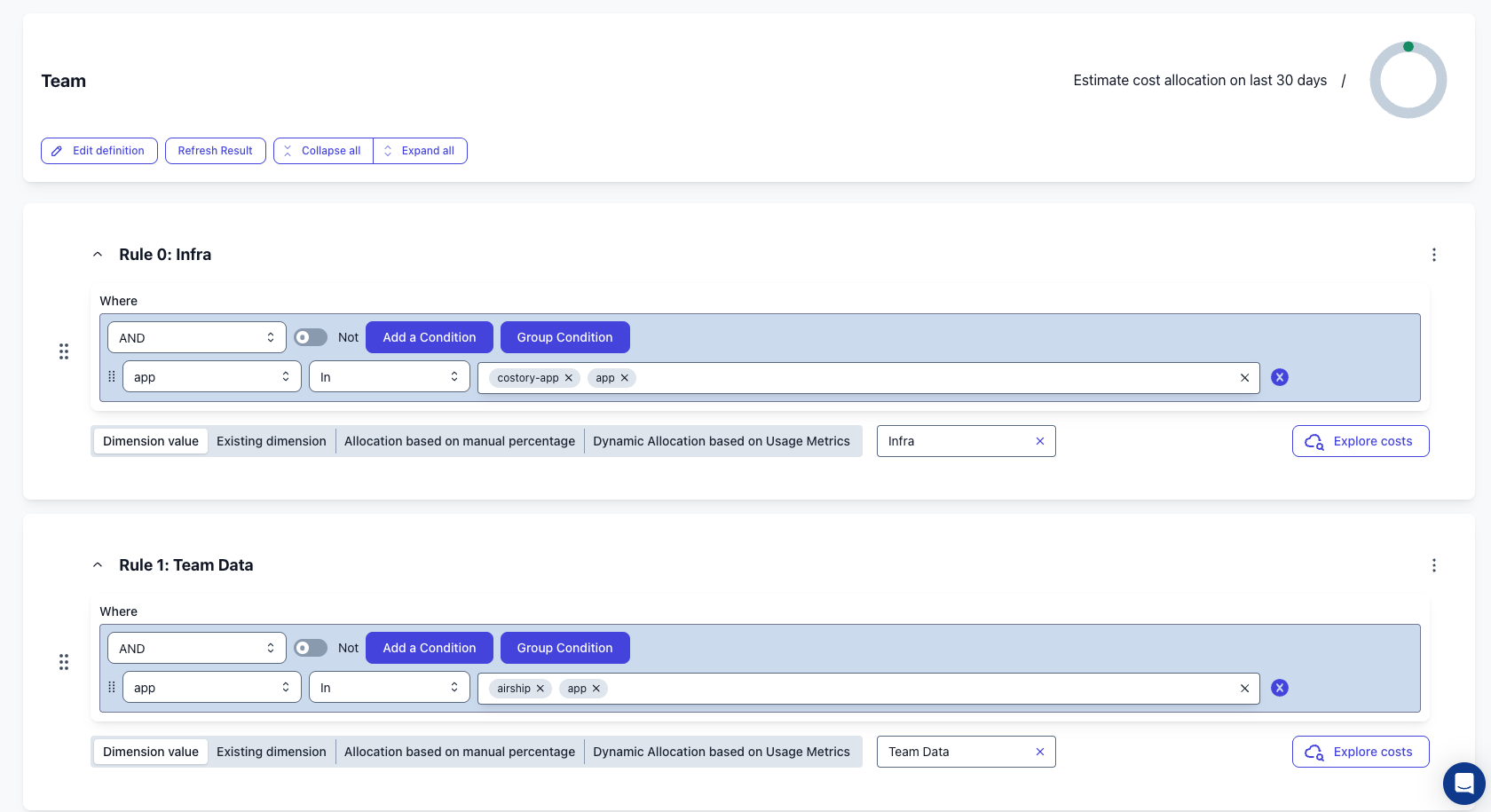Select Existing dimension tab in Rule 0
The image size is (1491, 812).
coord(272,441)
